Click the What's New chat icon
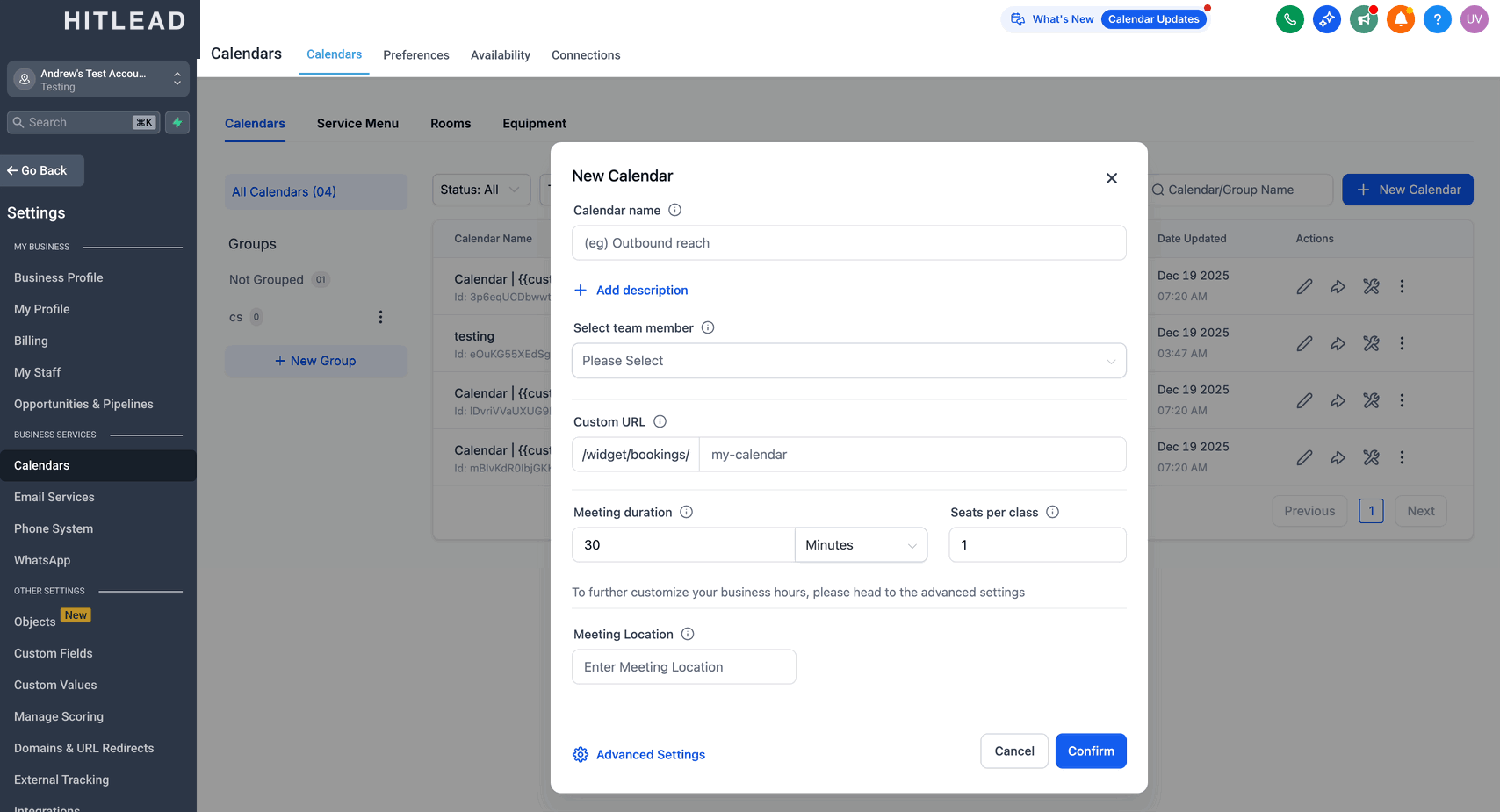Image resolution: width=1500 pixels, height=812 pixels. click(1018, 19)
